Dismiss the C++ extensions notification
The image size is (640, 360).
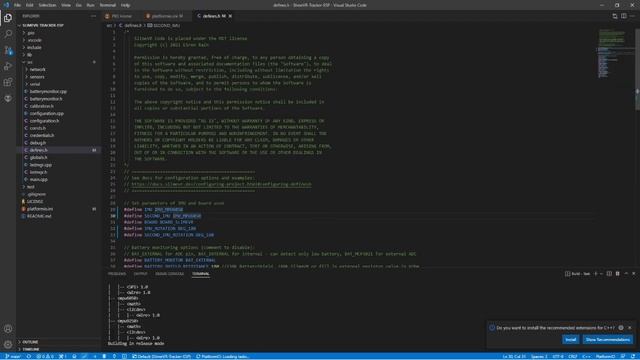629,327
